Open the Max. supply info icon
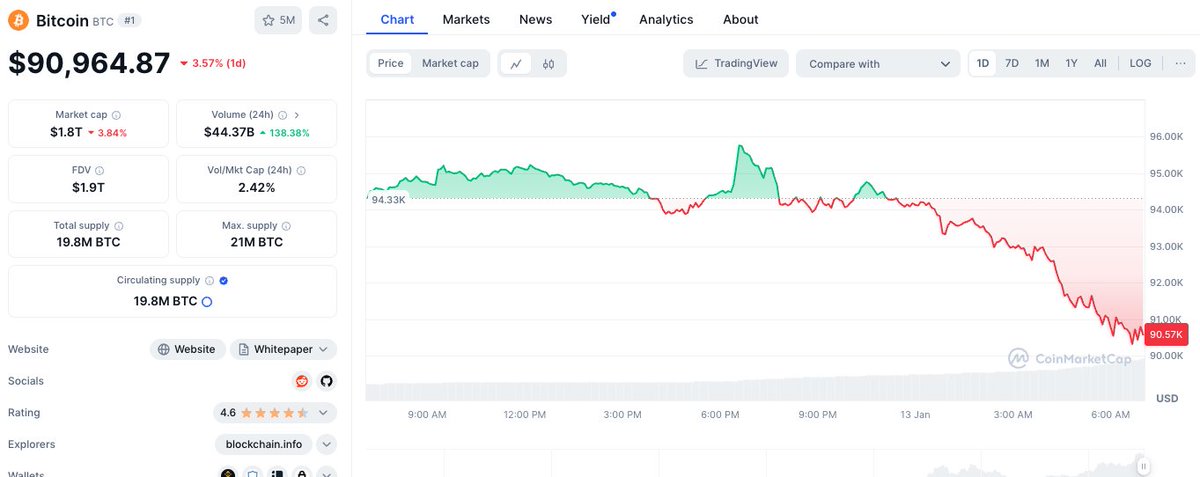The width and height of the screenshot is (1200, 477). coord(287,226)
